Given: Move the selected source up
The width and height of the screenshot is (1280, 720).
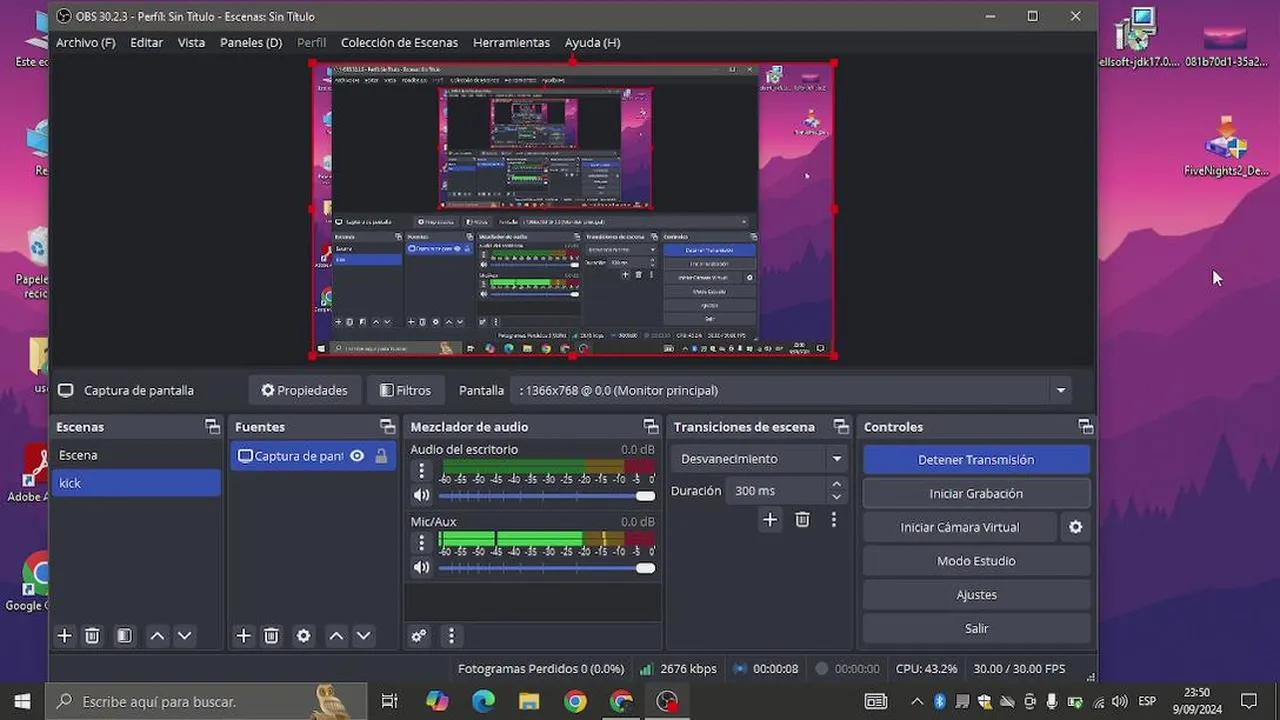Looking at the screenshot, I should (x=336, y=636).
